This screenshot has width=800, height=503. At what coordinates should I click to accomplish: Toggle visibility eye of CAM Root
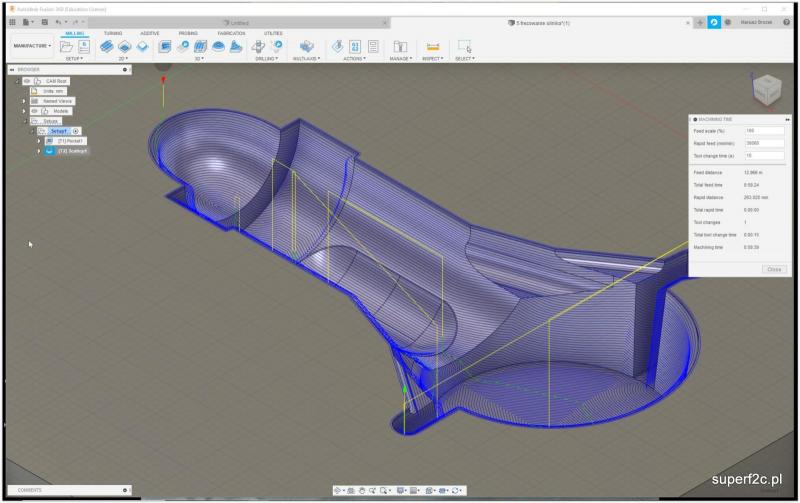click(x=27, y=81)
